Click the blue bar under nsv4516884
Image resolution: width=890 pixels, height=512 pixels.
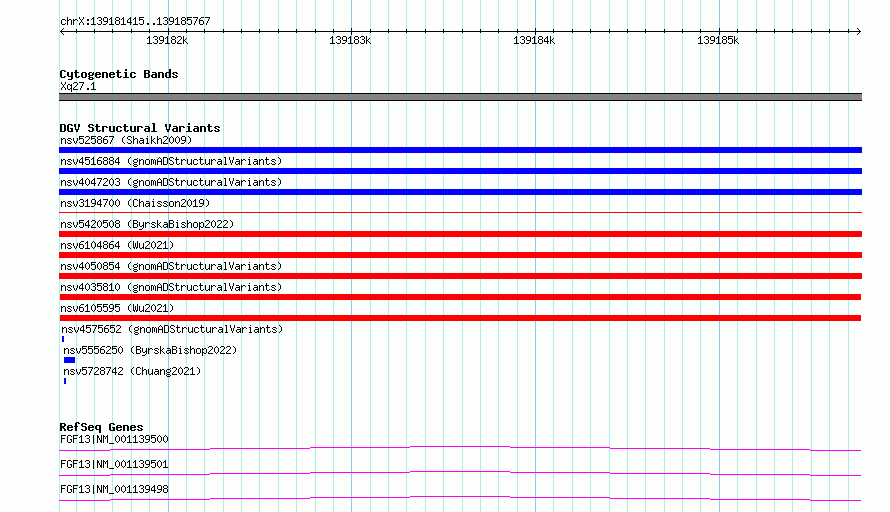tap(460, 171)
